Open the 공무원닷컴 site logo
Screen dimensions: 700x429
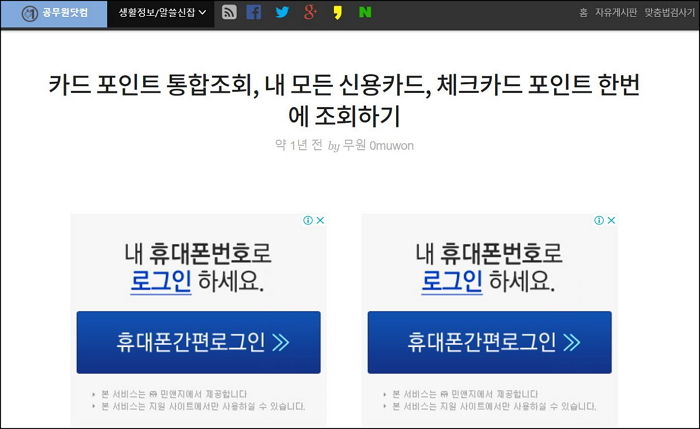click(54, 14)
